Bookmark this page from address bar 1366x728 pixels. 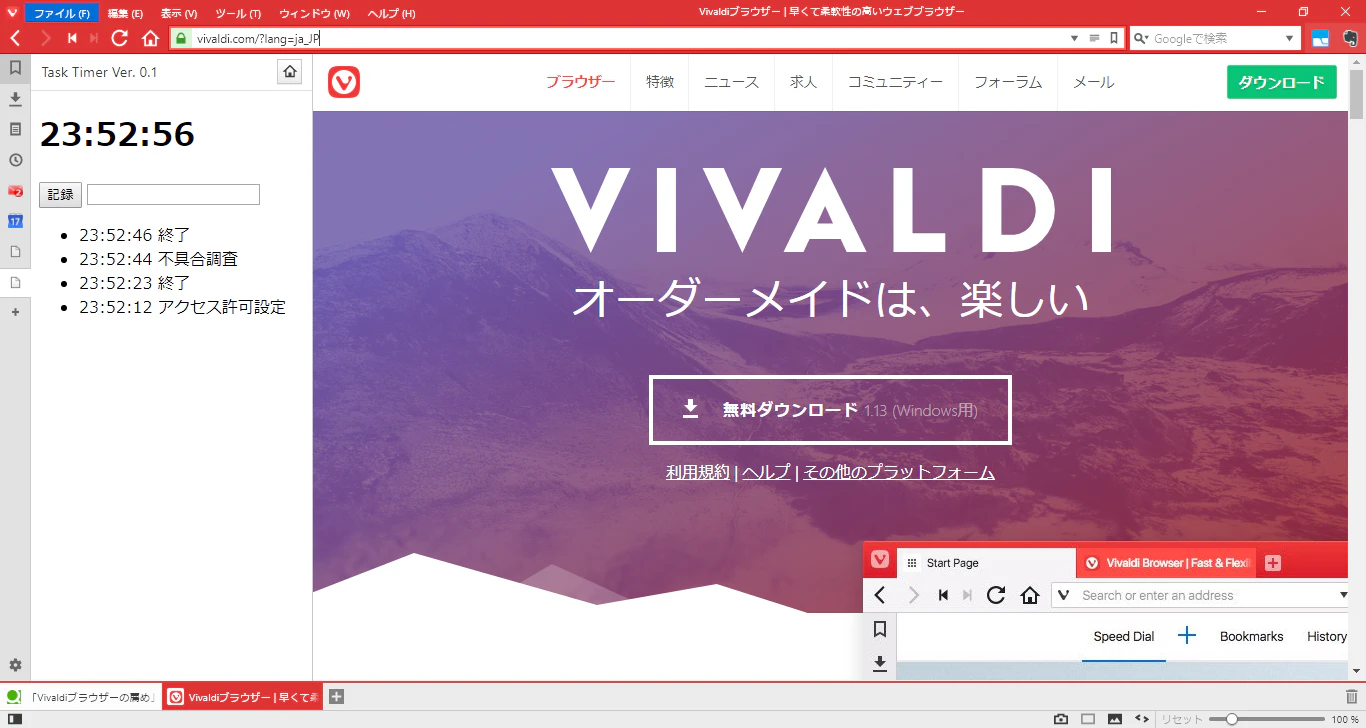(1114, 38)
